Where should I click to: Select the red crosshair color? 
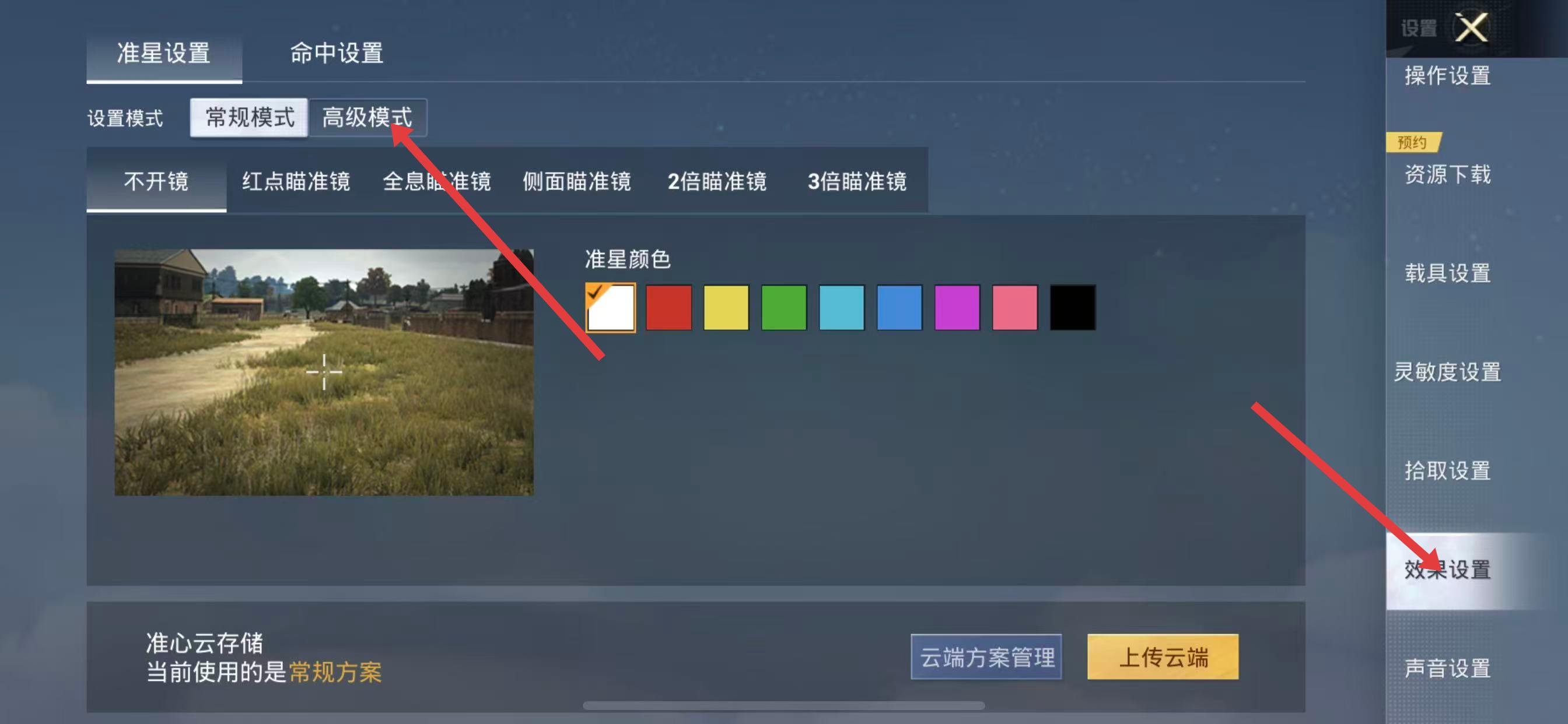(x=668, y=307)
